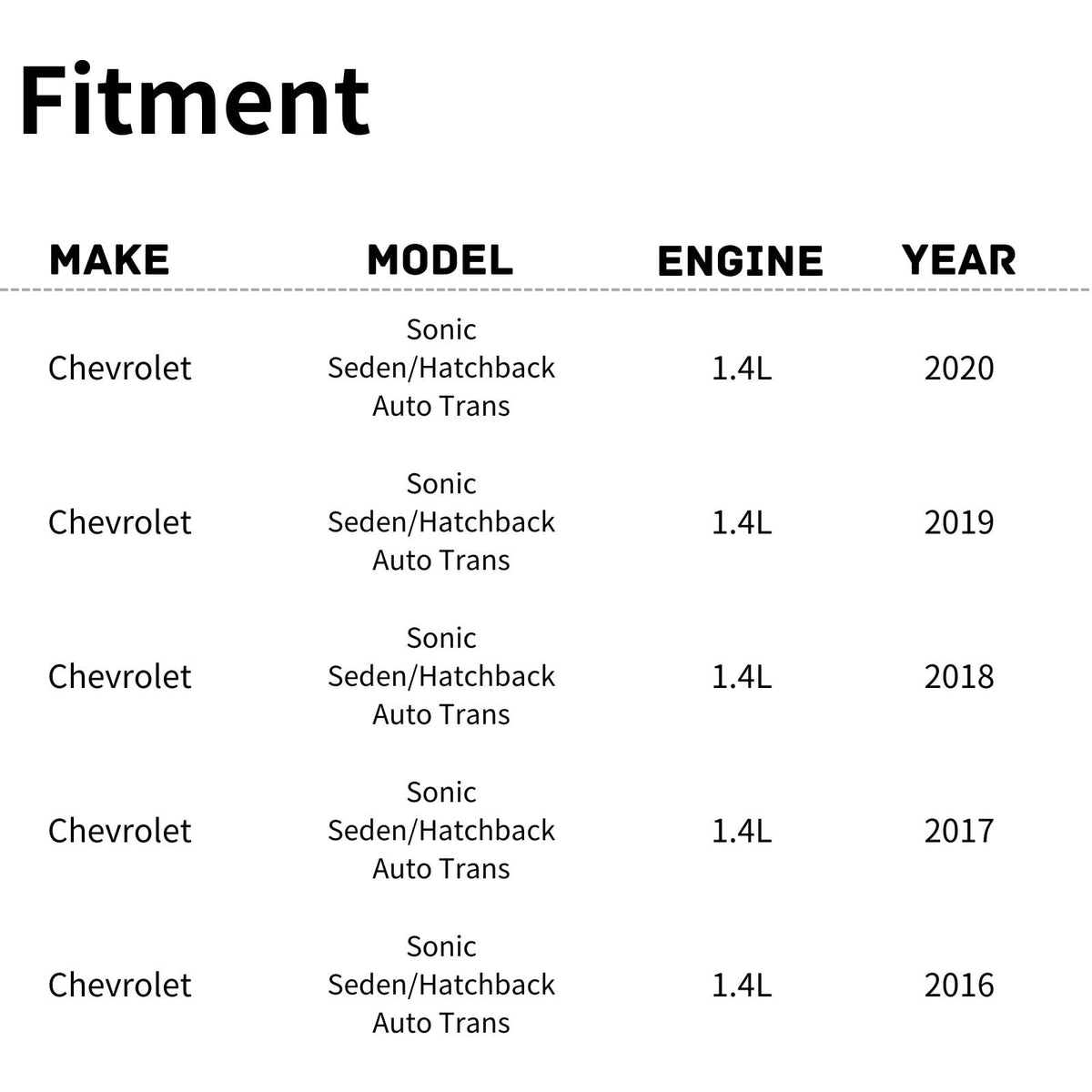Click the MAKE column header
Image resolution: width=1092 pixels, height=1092 pixels.
109,260
